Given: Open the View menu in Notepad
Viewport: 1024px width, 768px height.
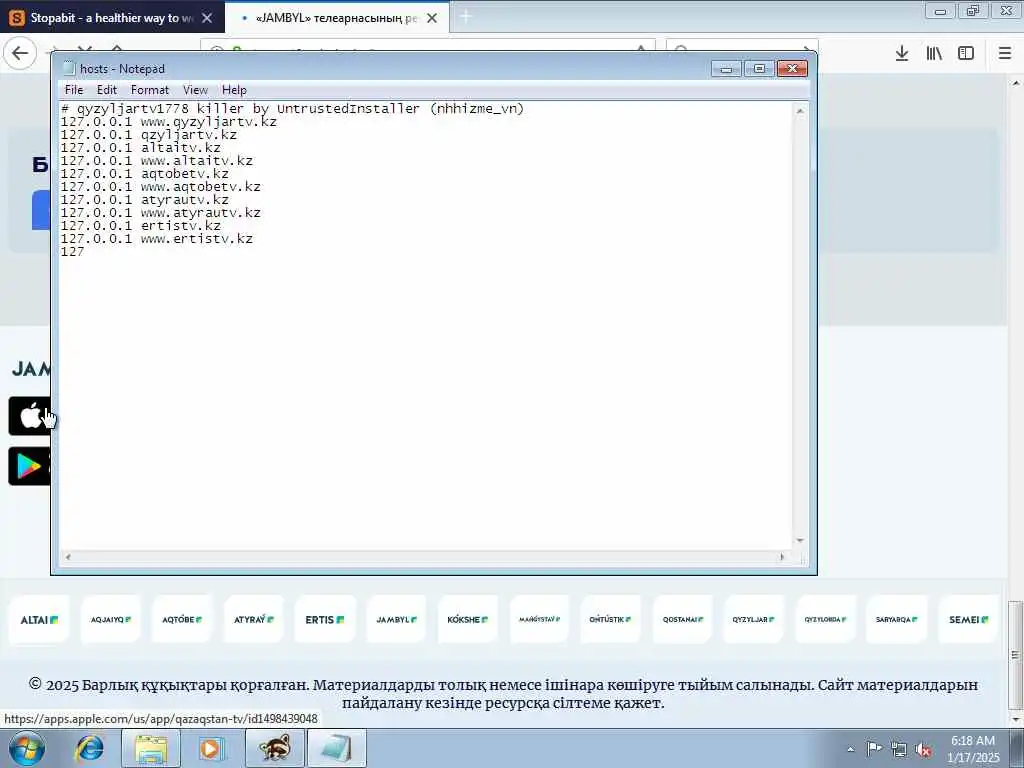Looking at the screenshot, I should click(195, 90).
